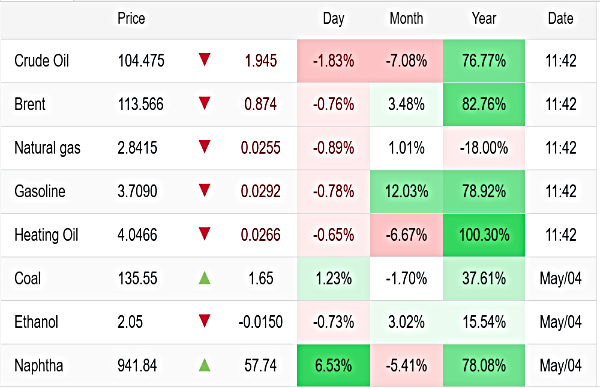Screen dimensions: 600x388
Task: Click Heating Oil month change -6.67%
Action: (406, 235)
